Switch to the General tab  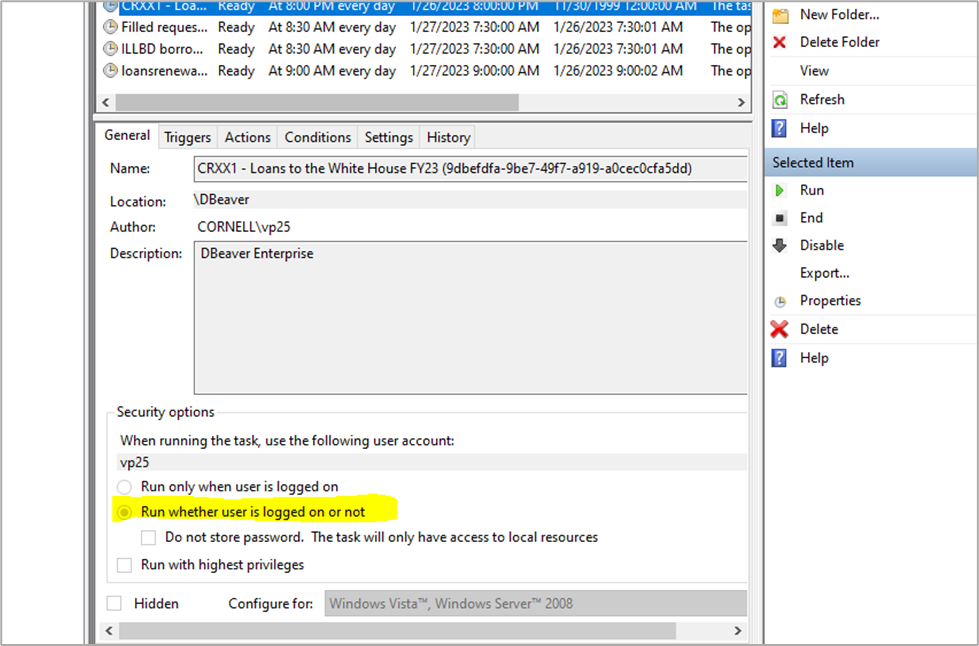(x=127, y=135)
